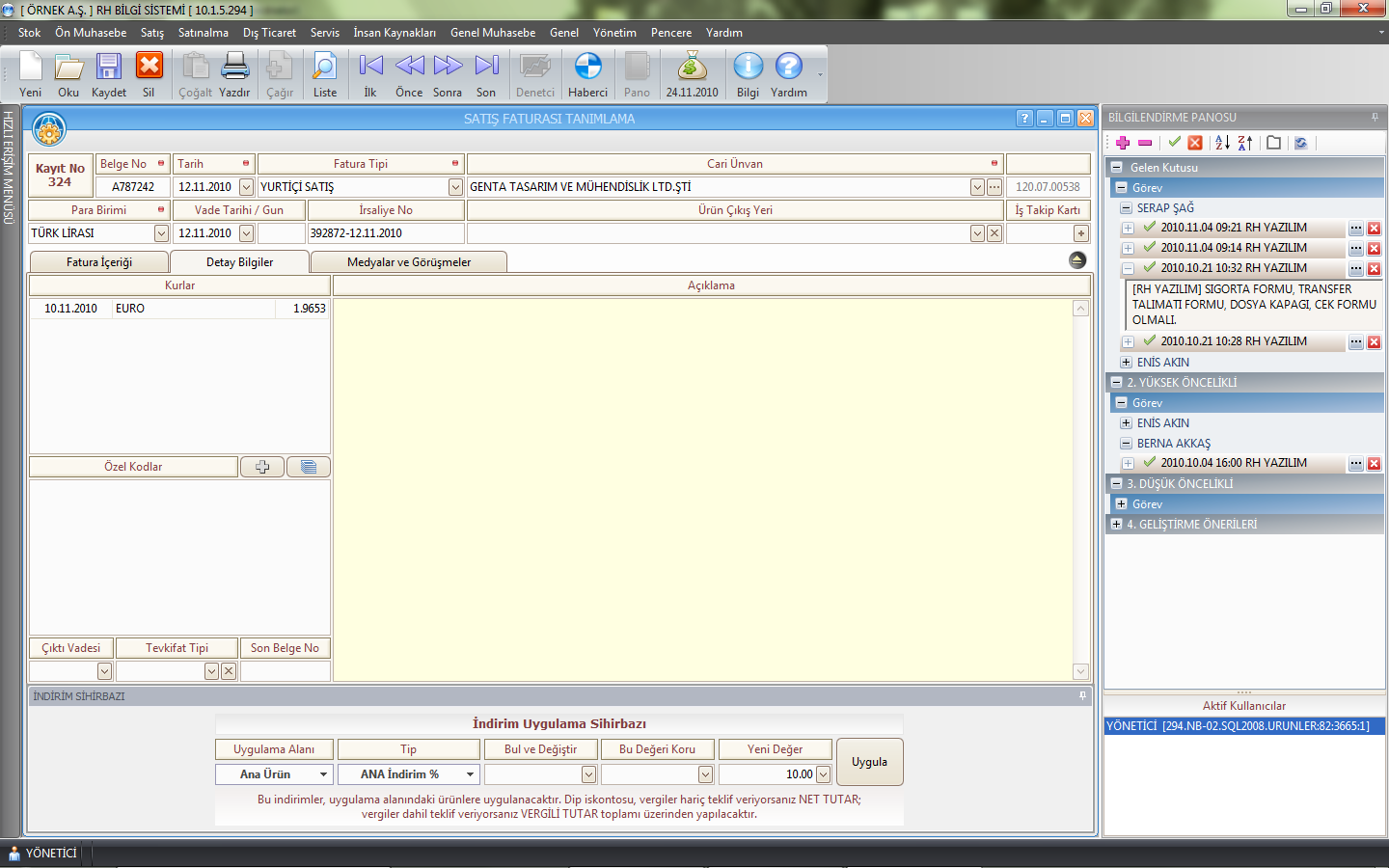
Task: Switch to the Fatura İçeriği tab
Action: [x=99, y=262]
